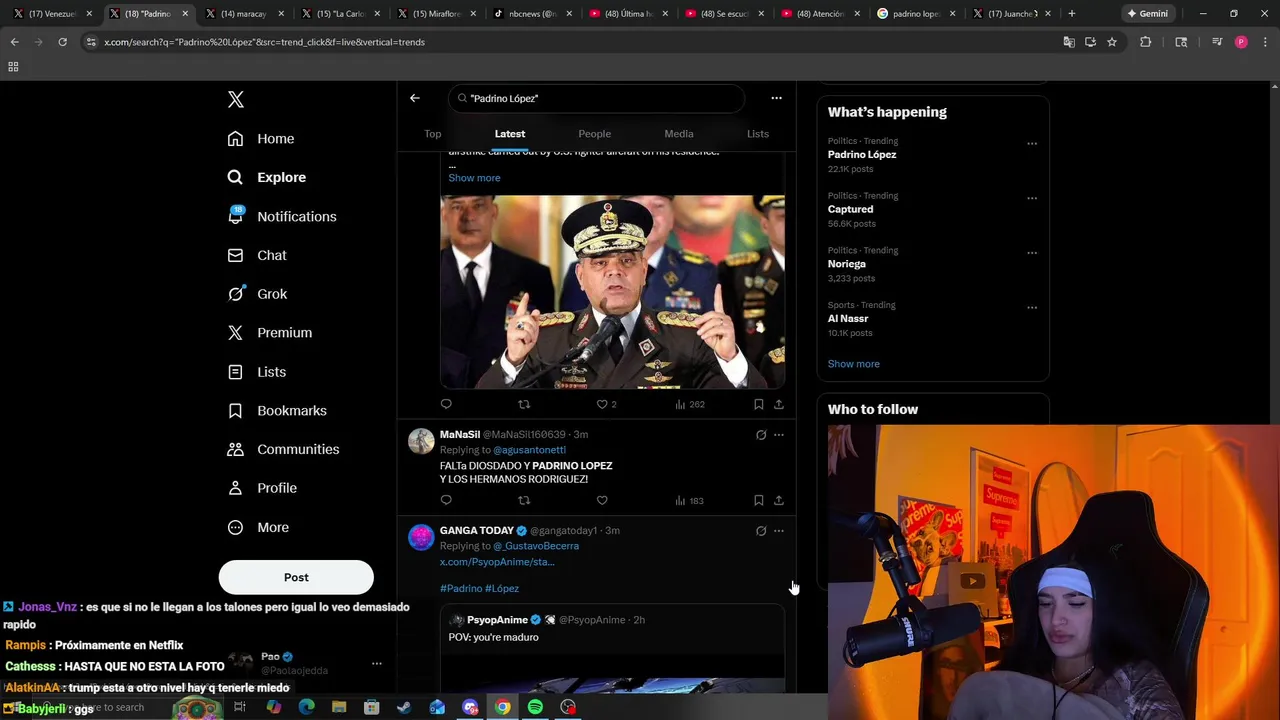This screenshot has height=720, width=1280.
Task: Share MaNaSil's post
Action: point(779,500)
